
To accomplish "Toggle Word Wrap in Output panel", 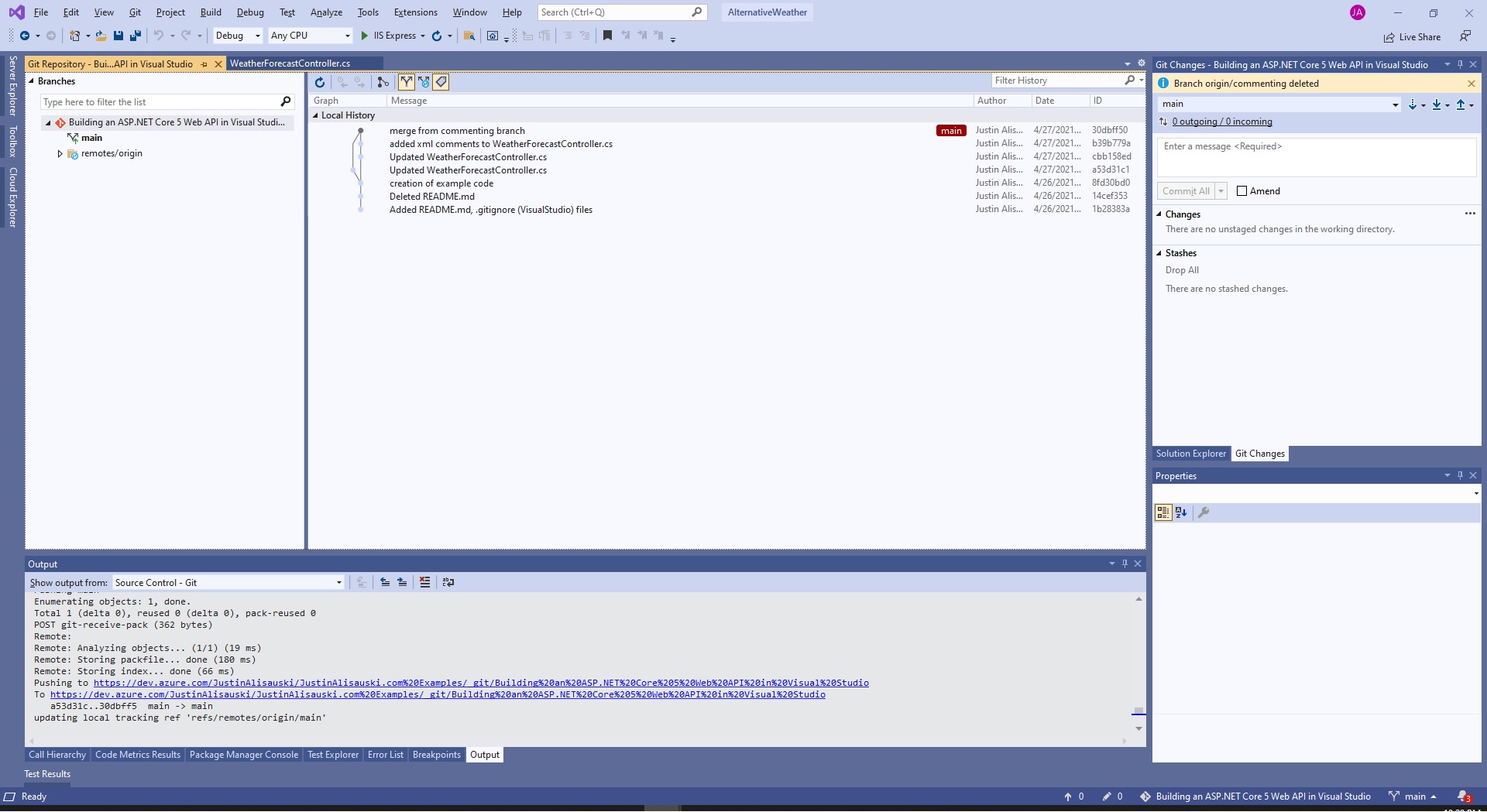I will click(448, 582).
